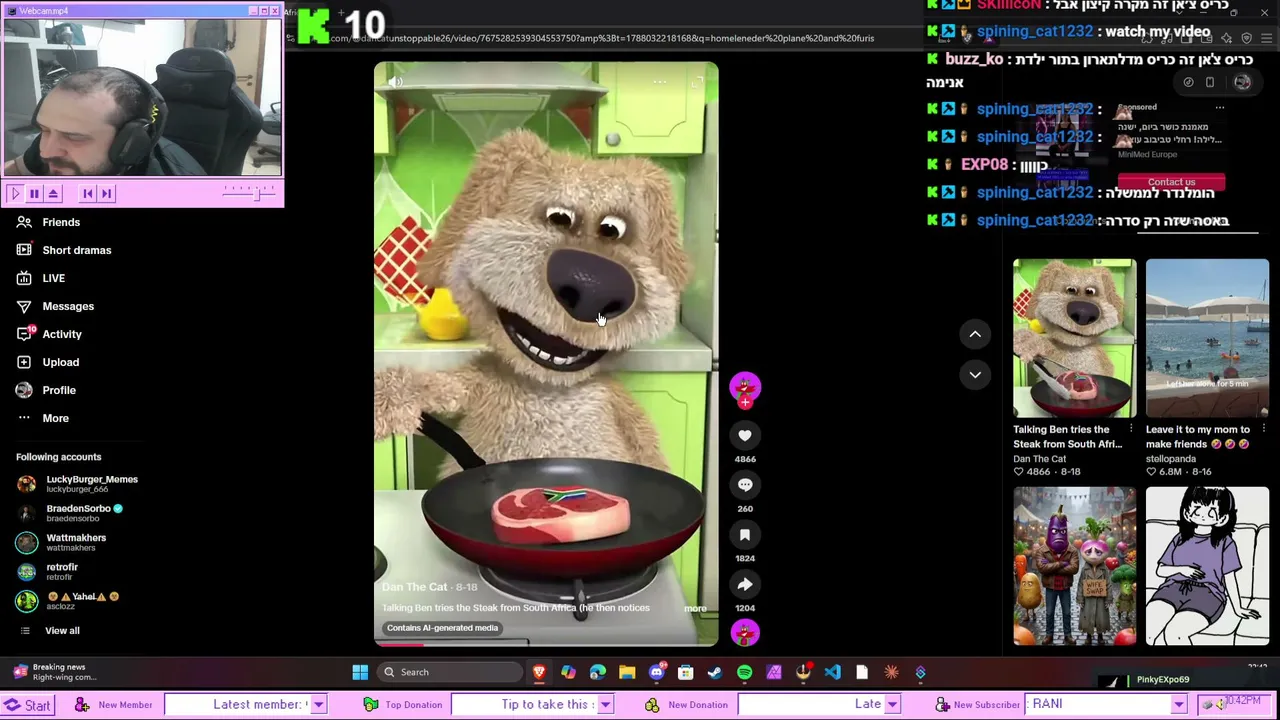Open the video author Dan The Cat name

[414, 587]
